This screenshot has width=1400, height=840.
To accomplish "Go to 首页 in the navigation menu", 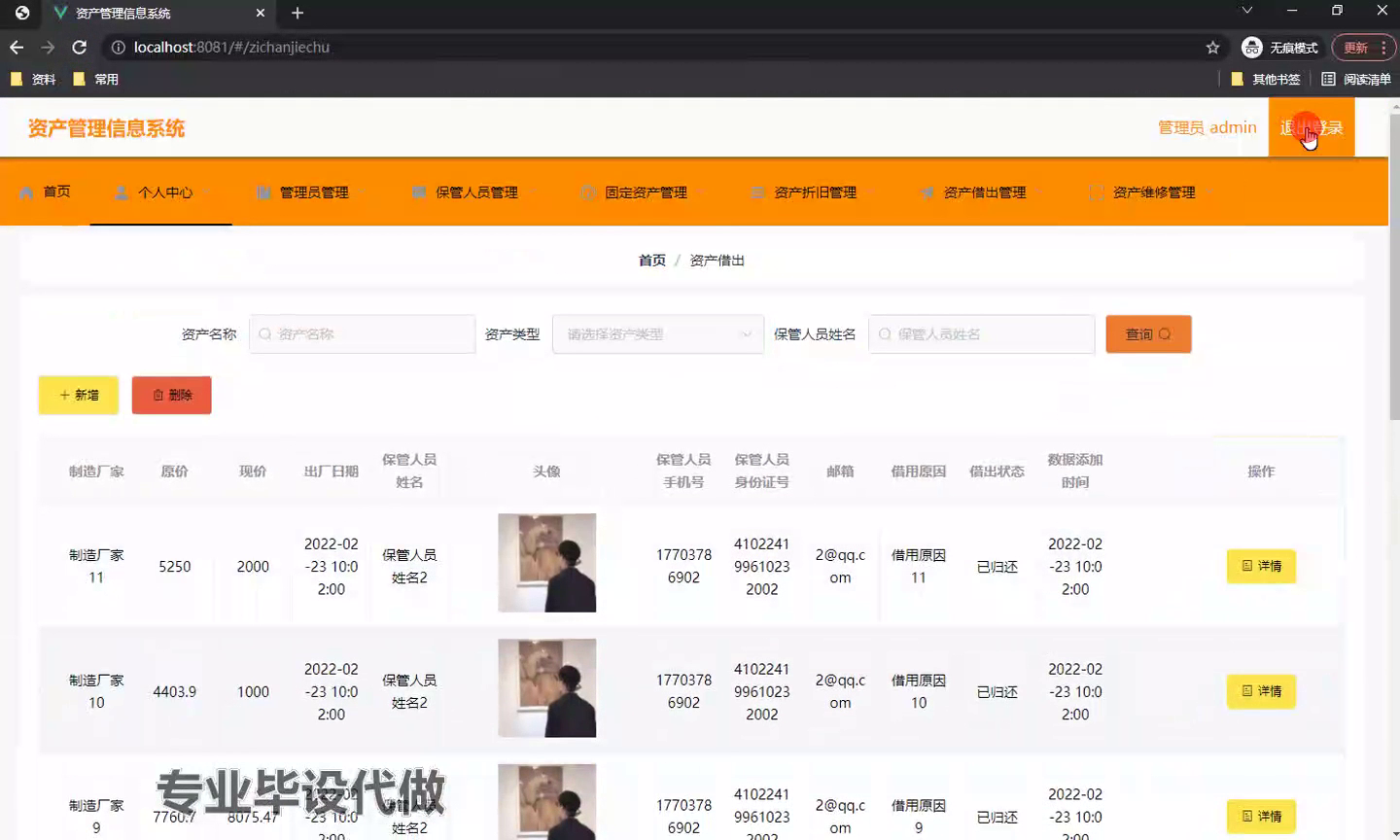I will click(x=46, y=192).
